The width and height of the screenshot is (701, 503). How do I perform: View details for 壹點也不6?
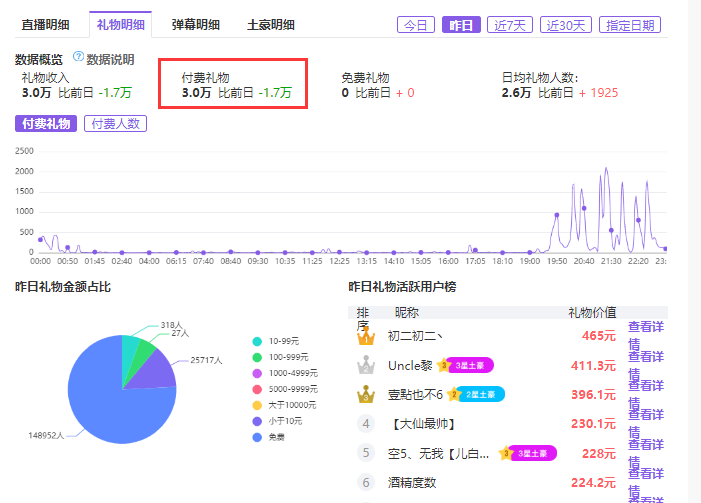pos(646,394)
